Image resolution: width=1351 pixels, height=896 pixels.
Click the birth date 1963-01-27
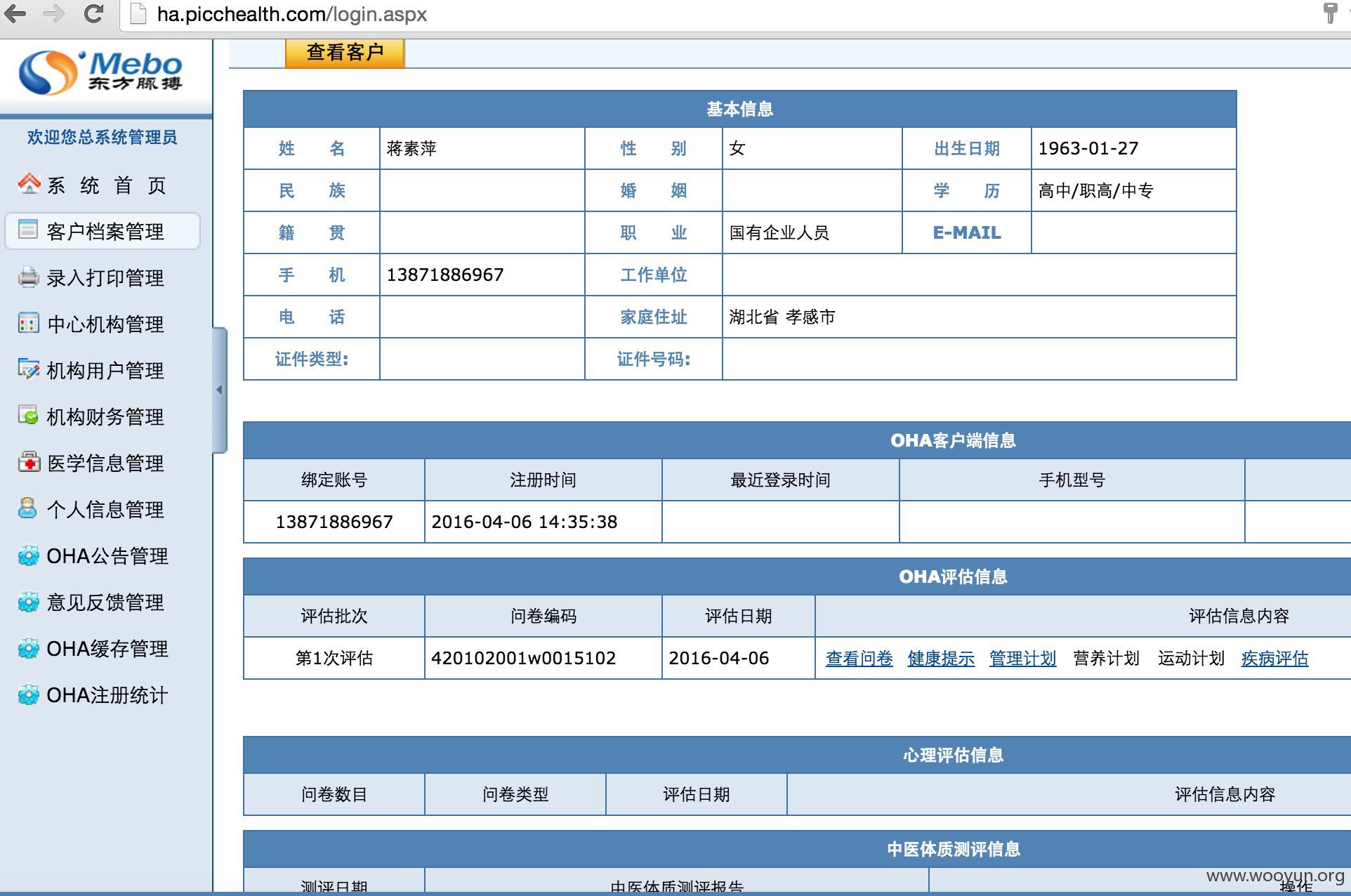(x=1088, y=149)
